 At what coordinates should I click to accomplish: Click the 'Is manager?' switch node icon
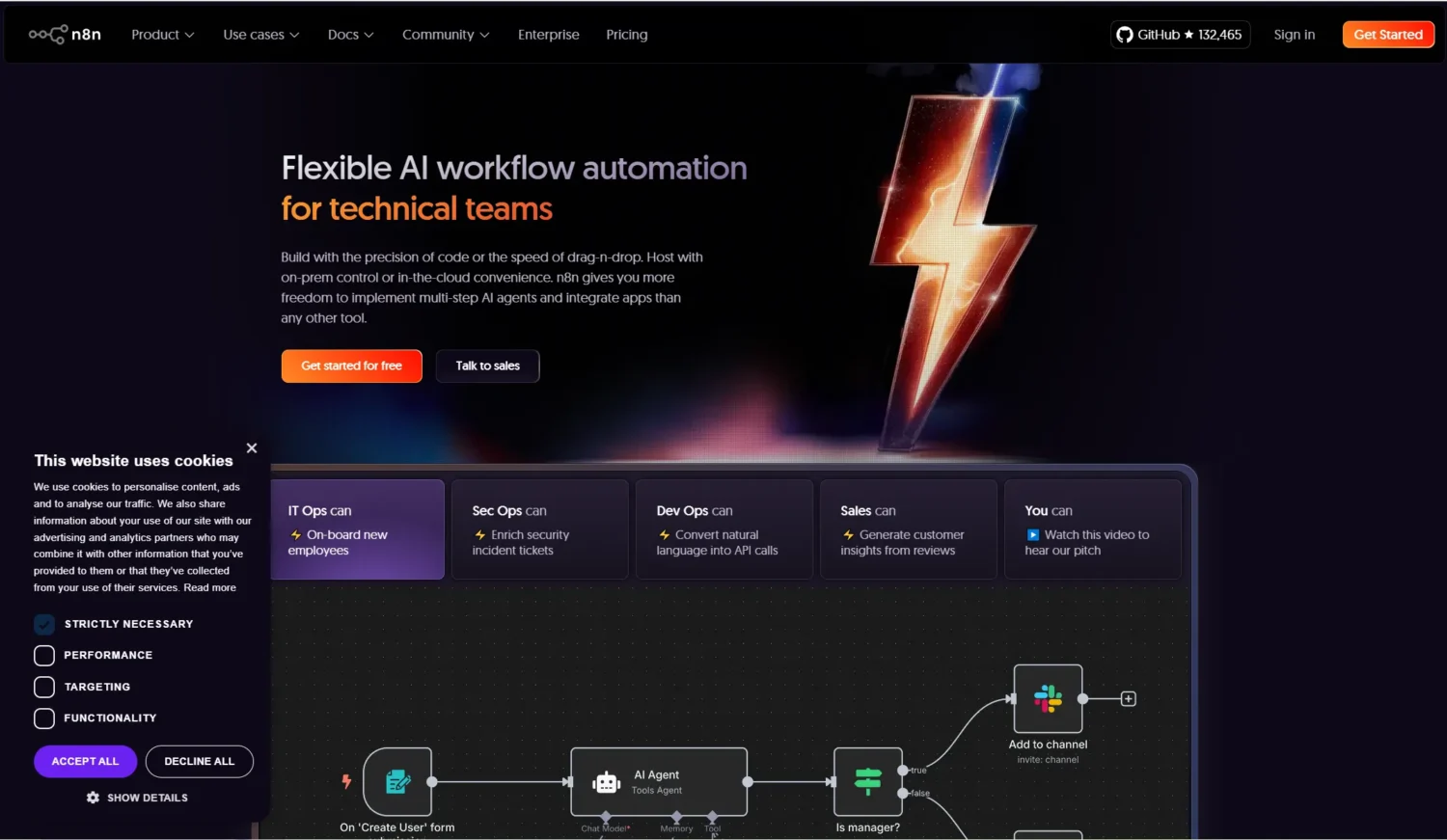pyautogui.click(x=867, y=782)
